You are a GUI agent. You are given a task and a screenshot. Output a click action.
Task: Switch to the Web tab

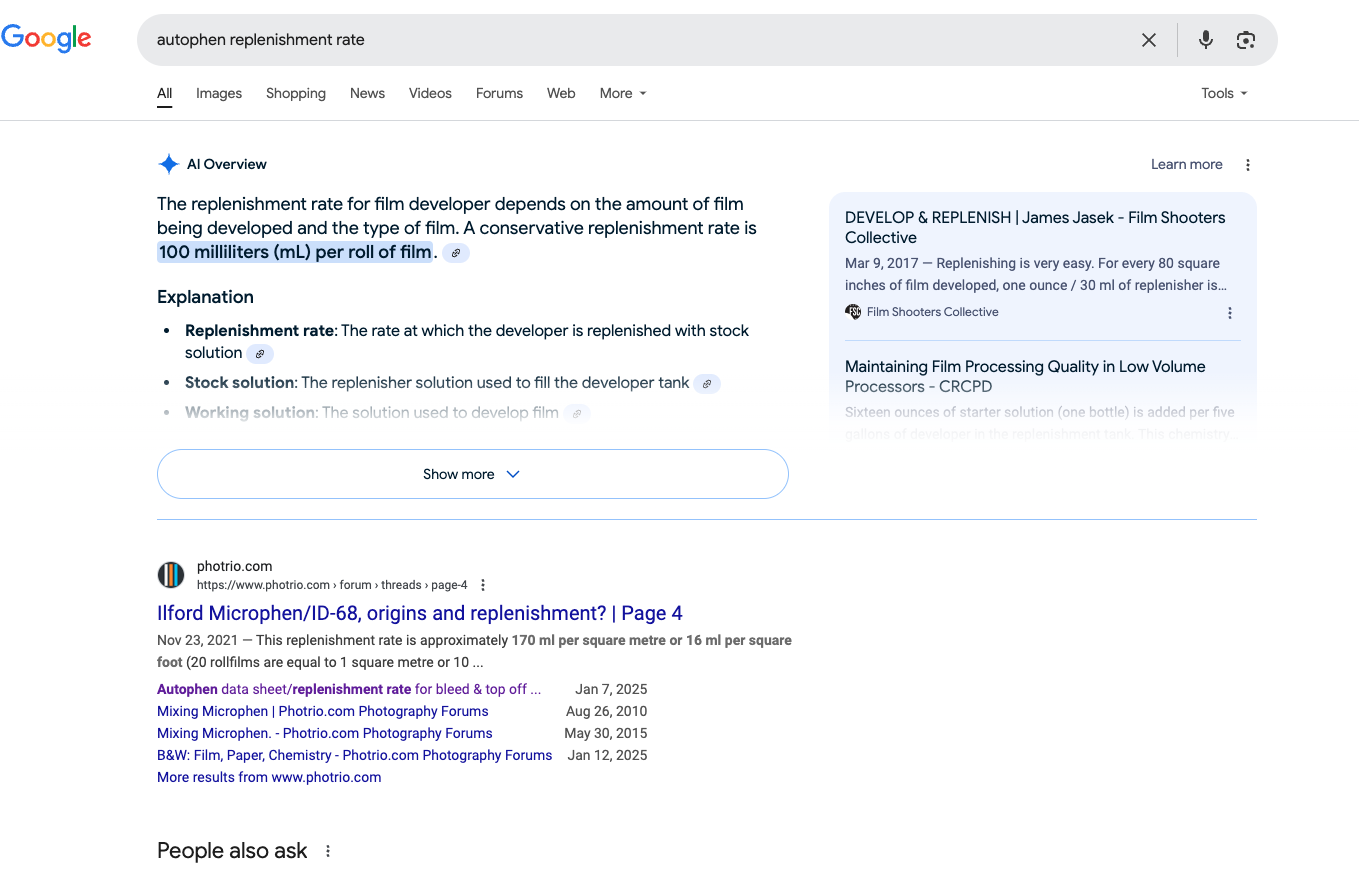coord(561,93)
